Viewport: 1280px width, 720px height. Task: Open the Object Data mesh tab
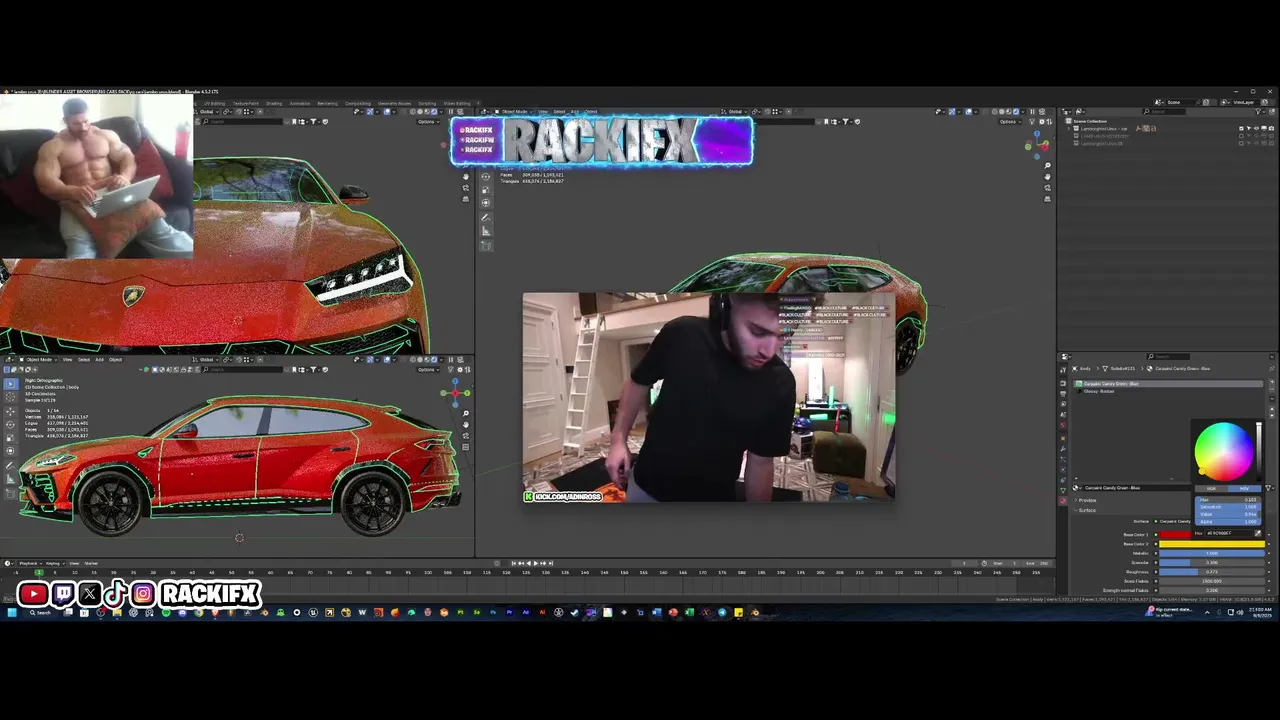[1063, 491]
